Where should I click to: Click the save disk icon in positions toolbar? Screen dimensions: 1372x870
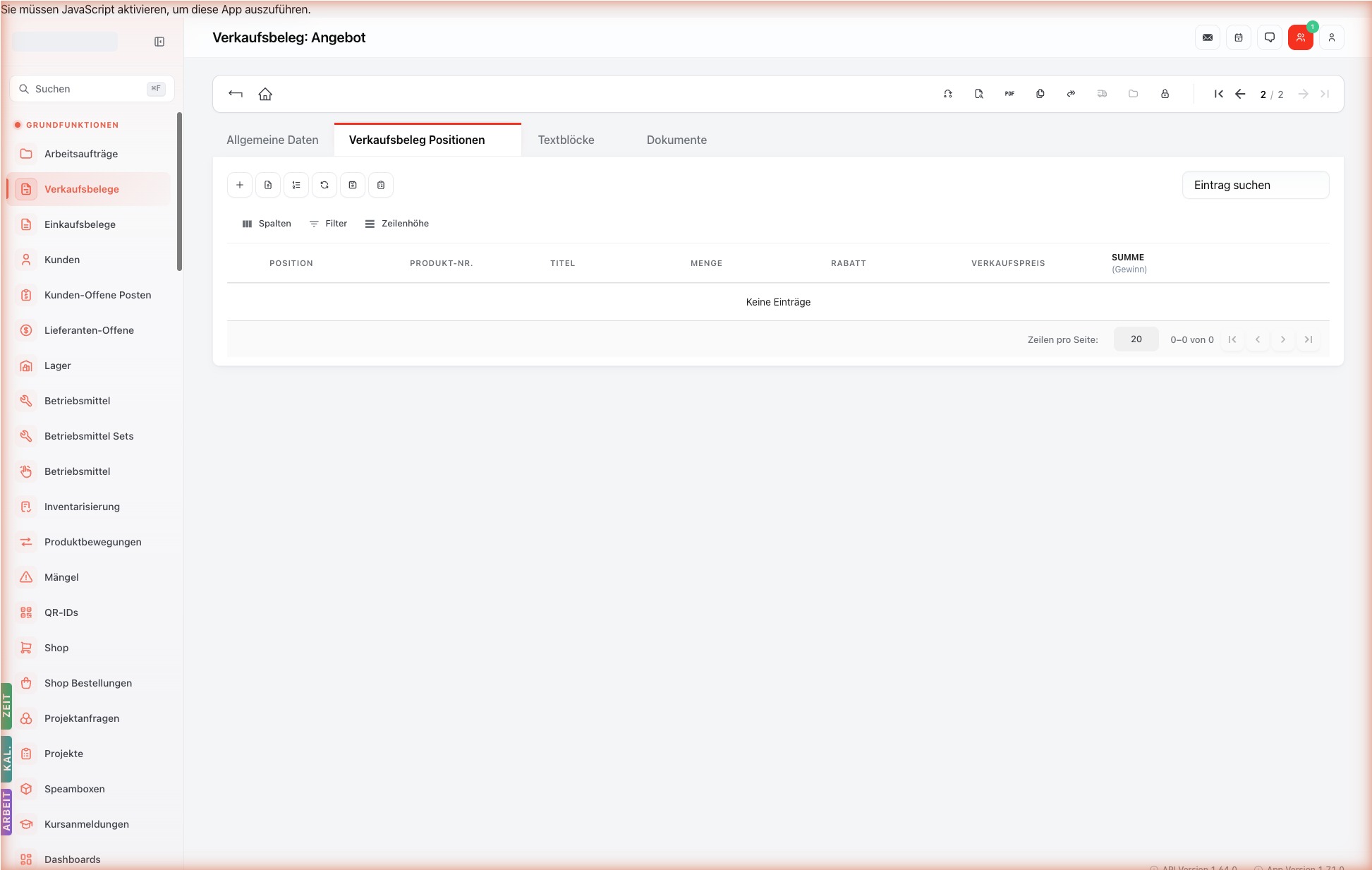click(x=353, y=185)
